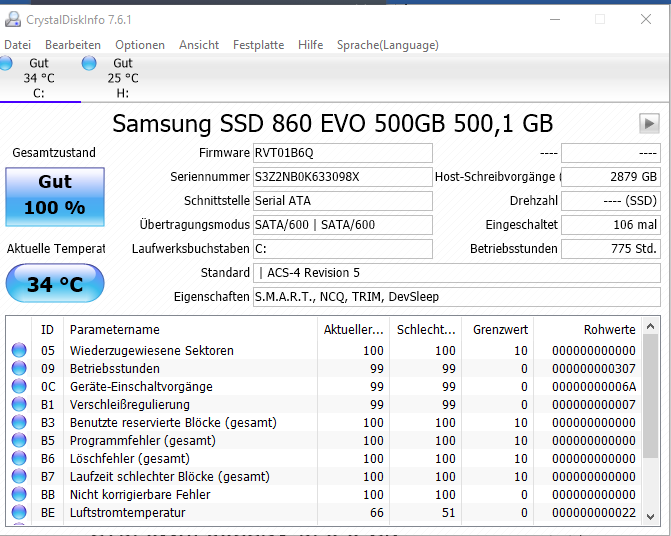Select the C: drive status orb
This screenshot has width=671, height=536.
[6, 63]
